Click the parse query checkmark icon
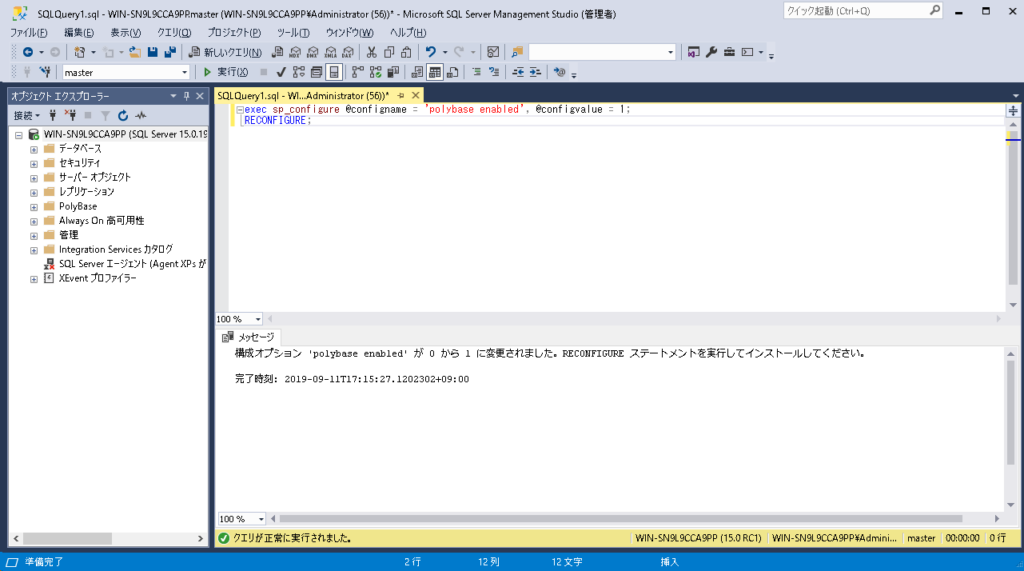 tap(281, 72)
